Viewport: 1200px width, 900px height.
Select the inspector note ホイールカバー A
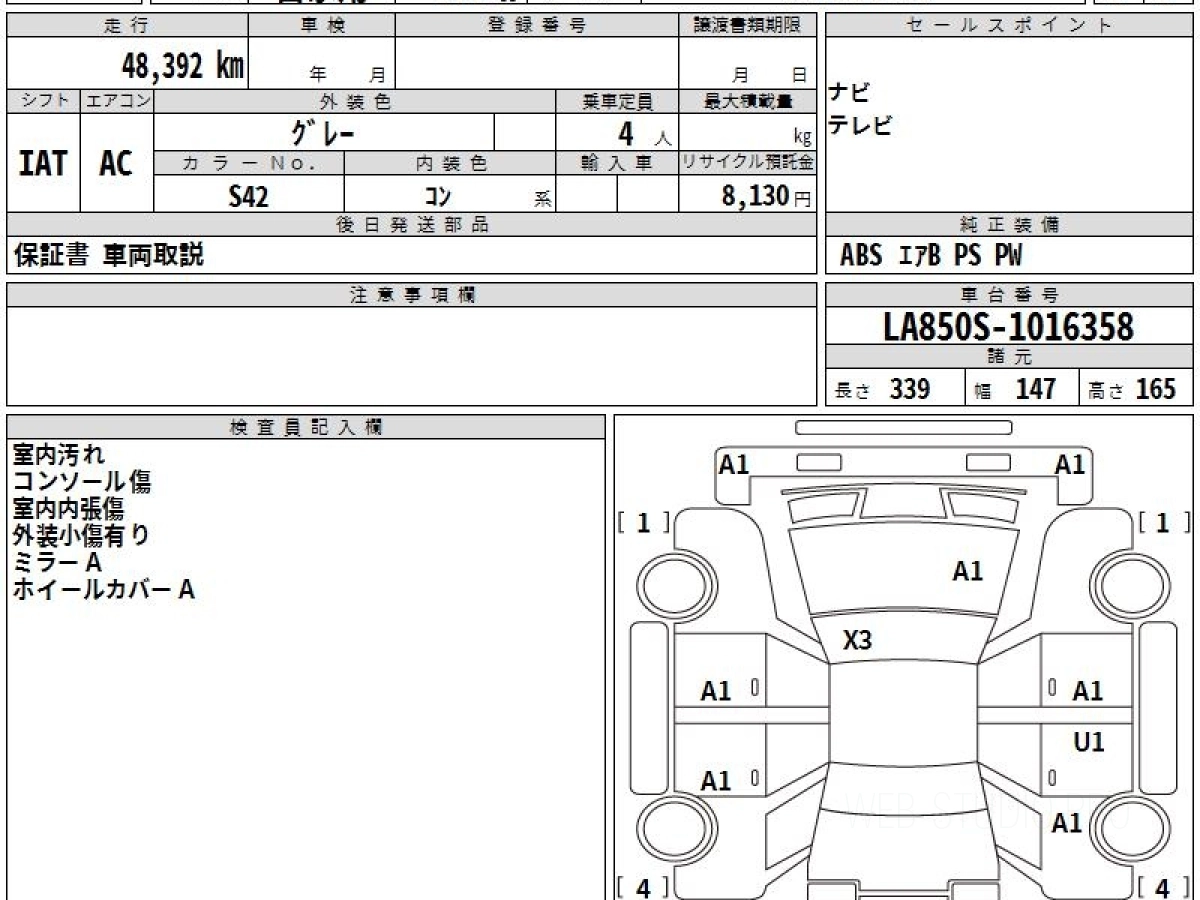click(x=104, y=590)
